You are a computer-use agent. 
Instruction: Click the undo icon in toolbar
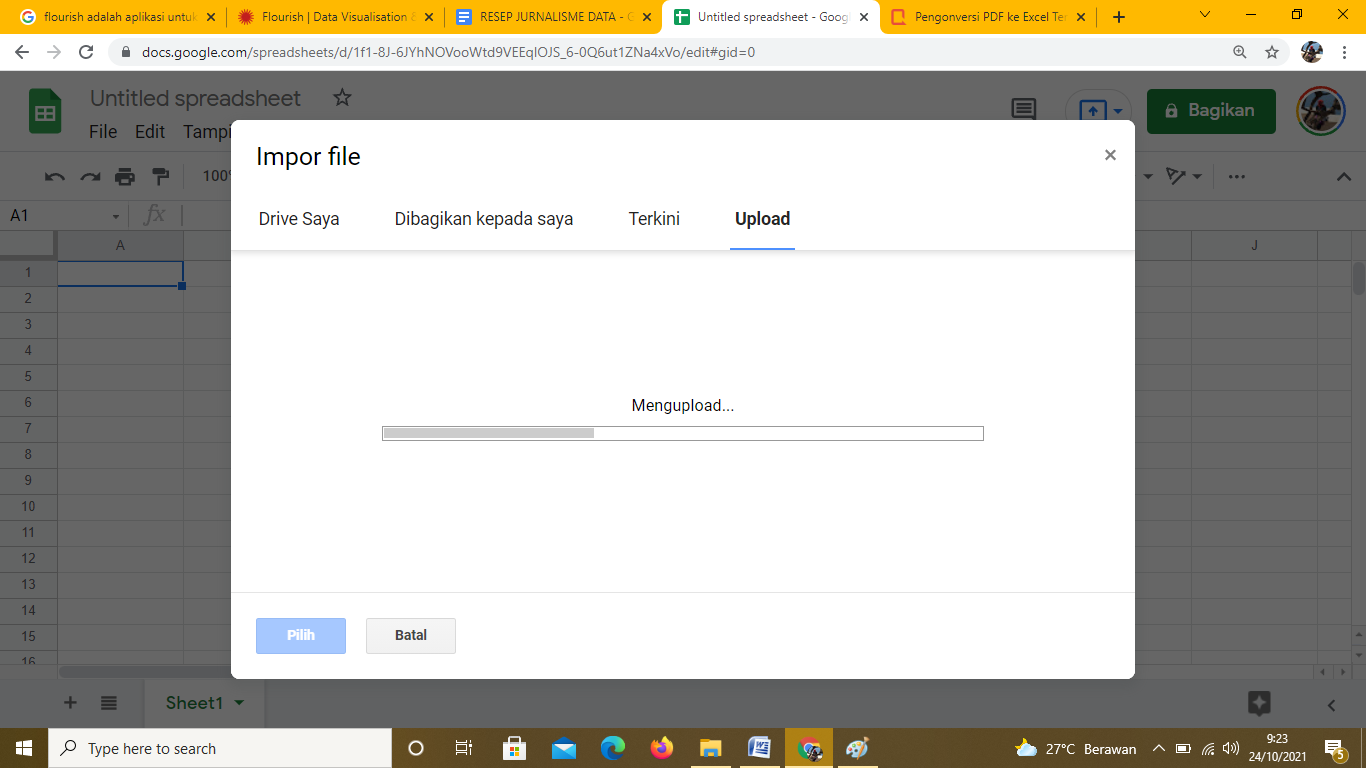55,177
